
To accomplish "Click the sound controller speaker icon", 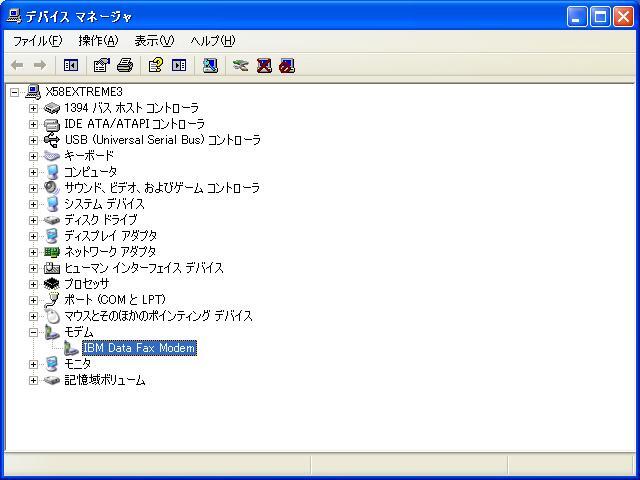I will tap(51, 188).
